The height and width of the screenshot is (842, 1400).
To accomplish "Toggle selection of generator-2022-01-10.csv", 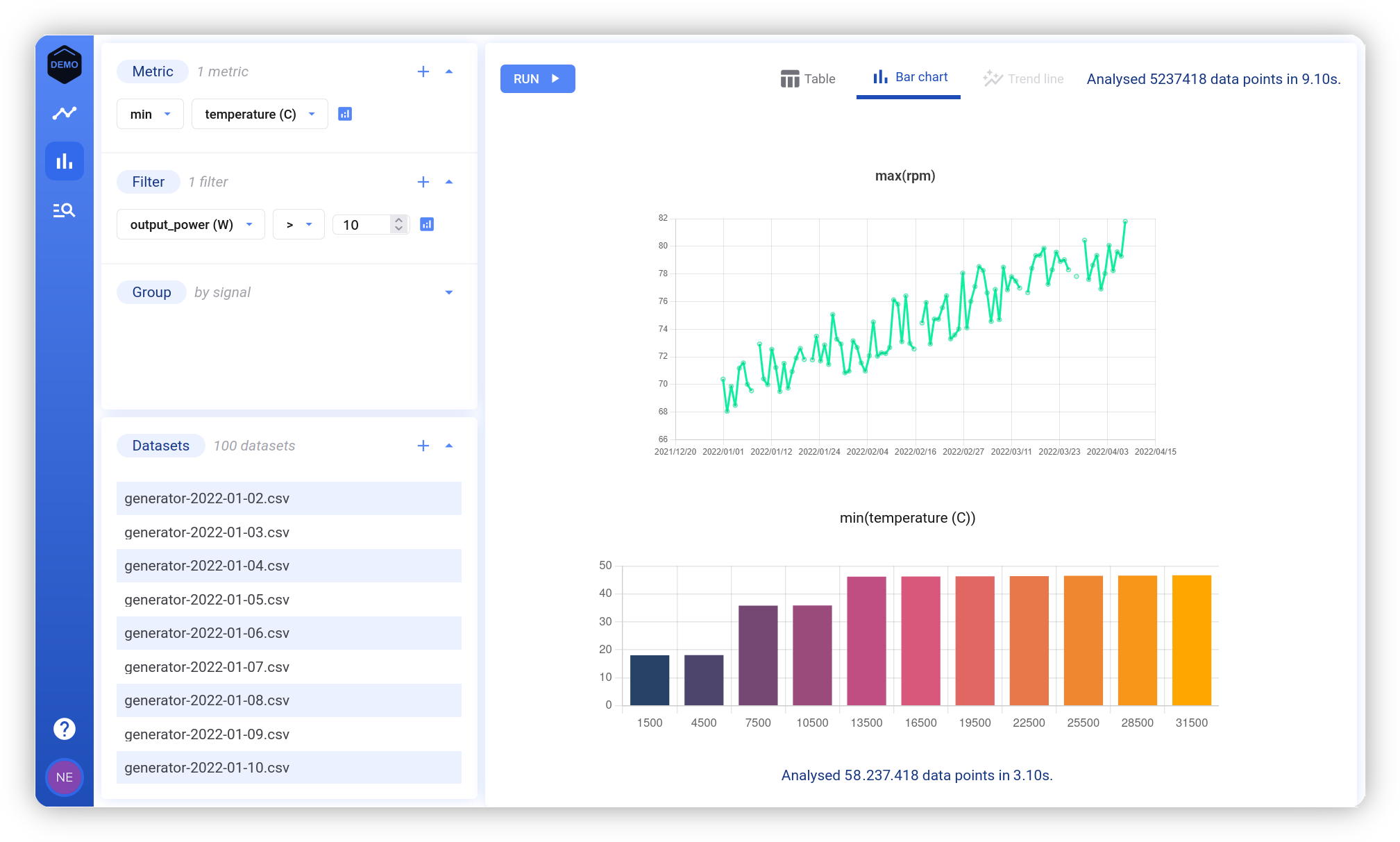I will click(289, 767).
